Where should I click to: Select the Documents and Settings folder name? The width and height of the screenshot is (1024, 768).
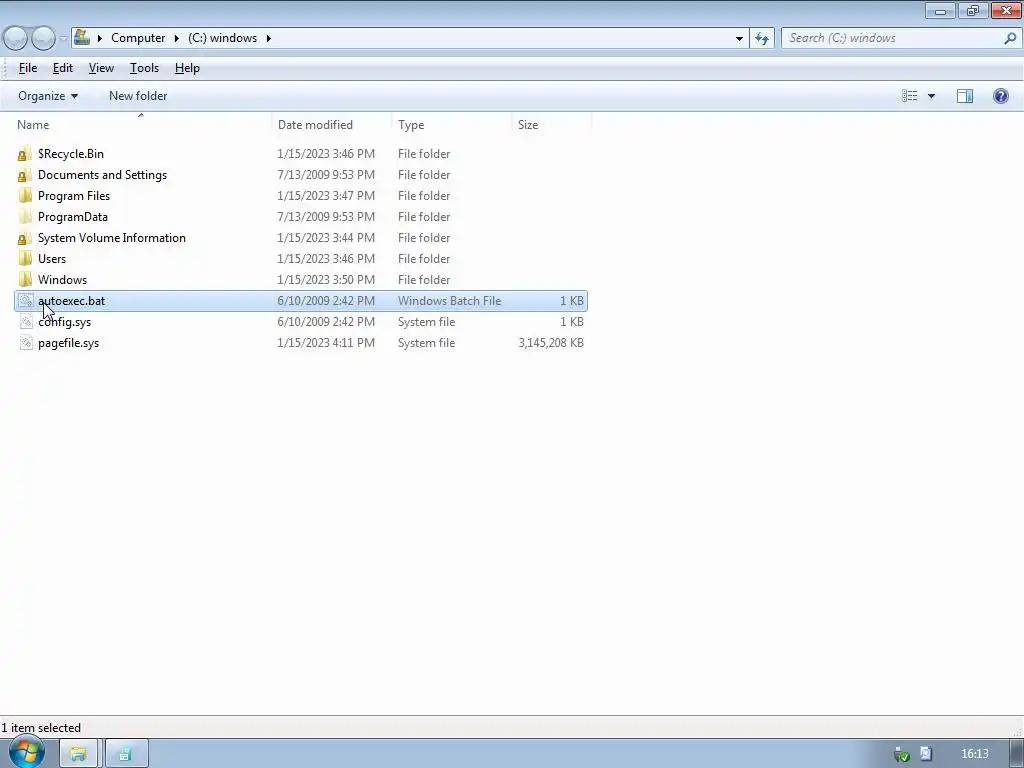click(x=103, y=175)
